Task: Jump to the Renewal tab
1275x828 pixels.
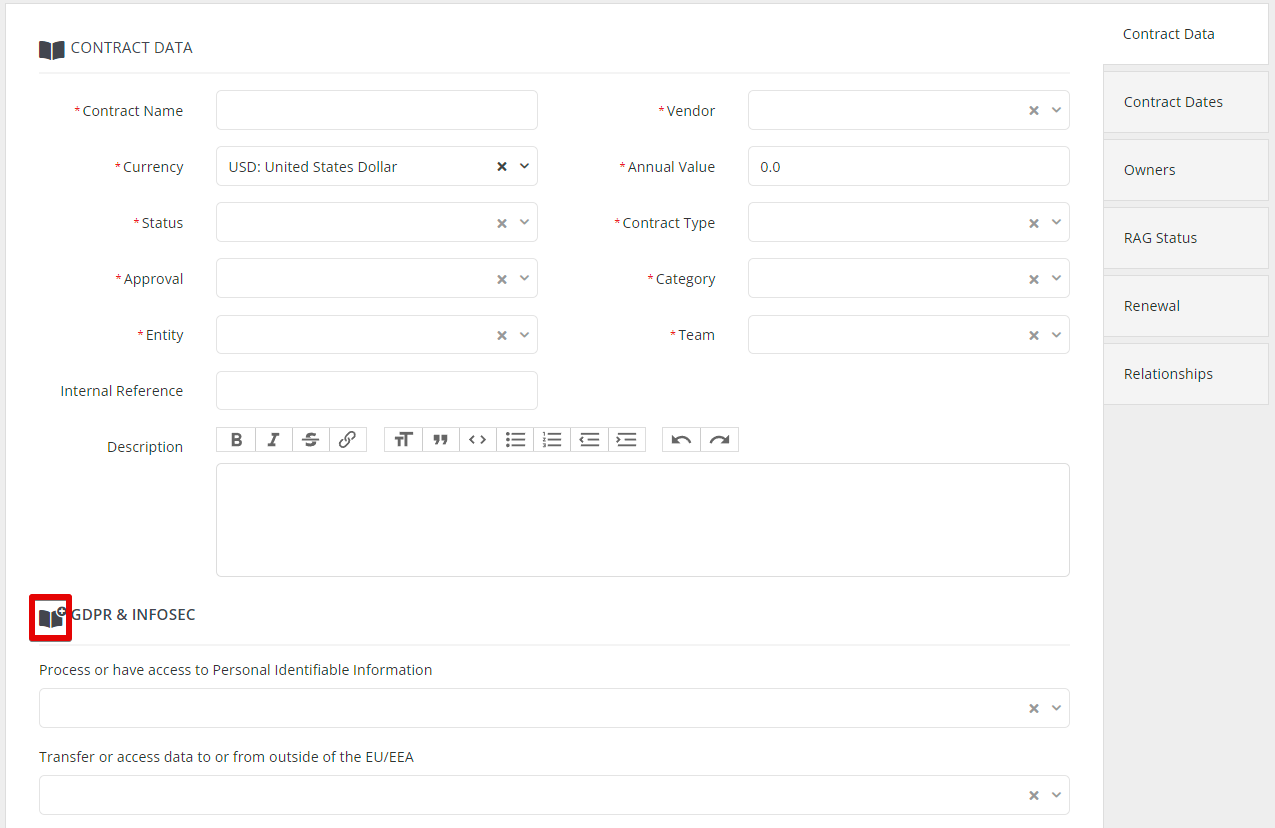Action: (x=1186, y=306)
